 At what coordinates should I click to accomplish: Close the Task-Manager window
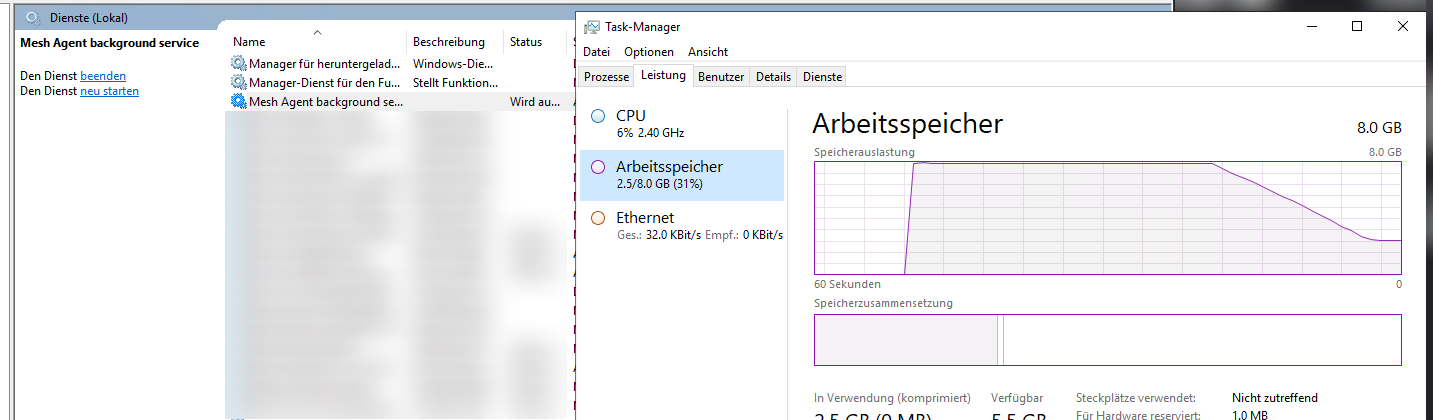pyautogui.click(x=1403, y=27)
